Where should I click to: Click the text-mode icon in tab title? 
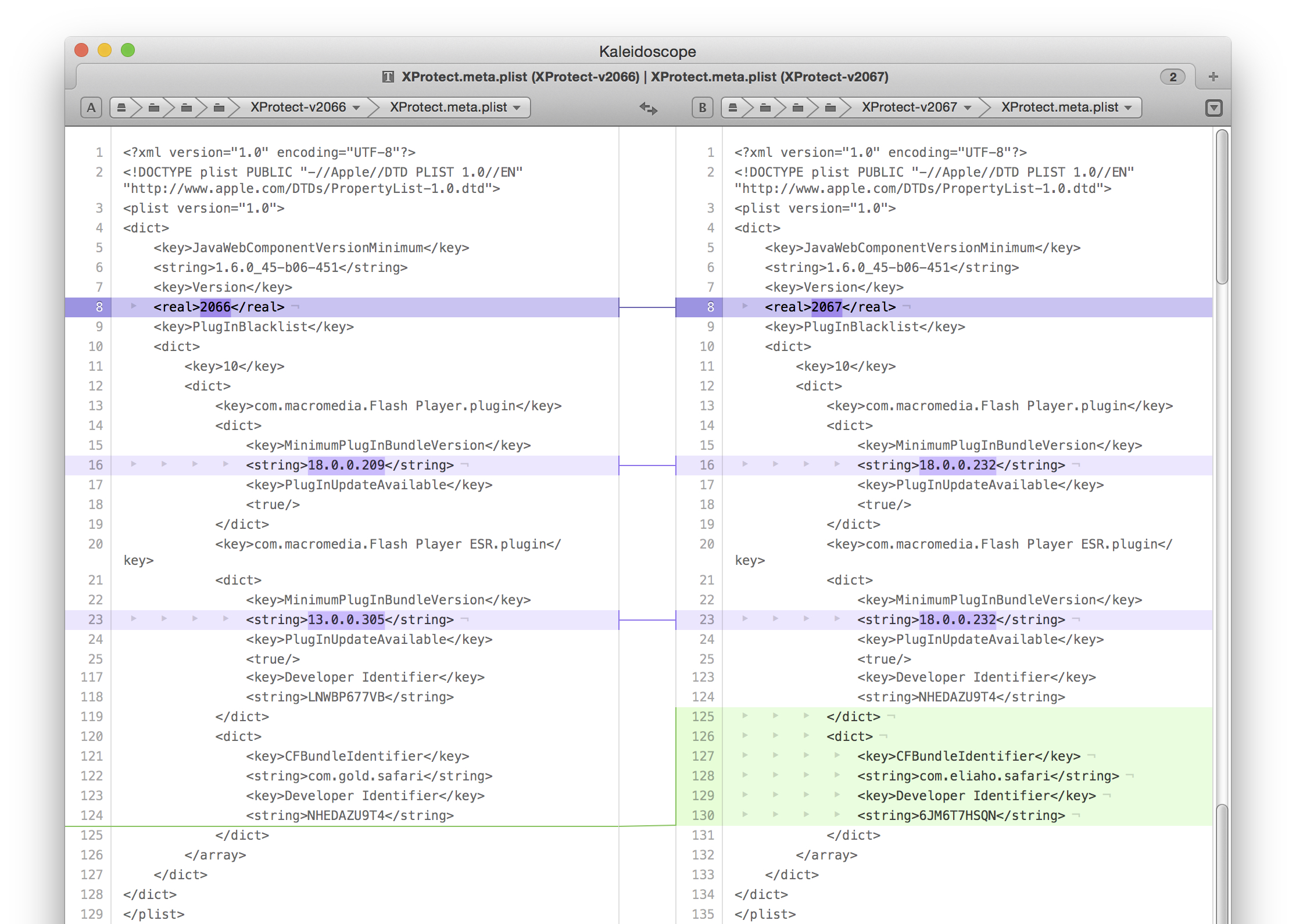tap(388, 77)
